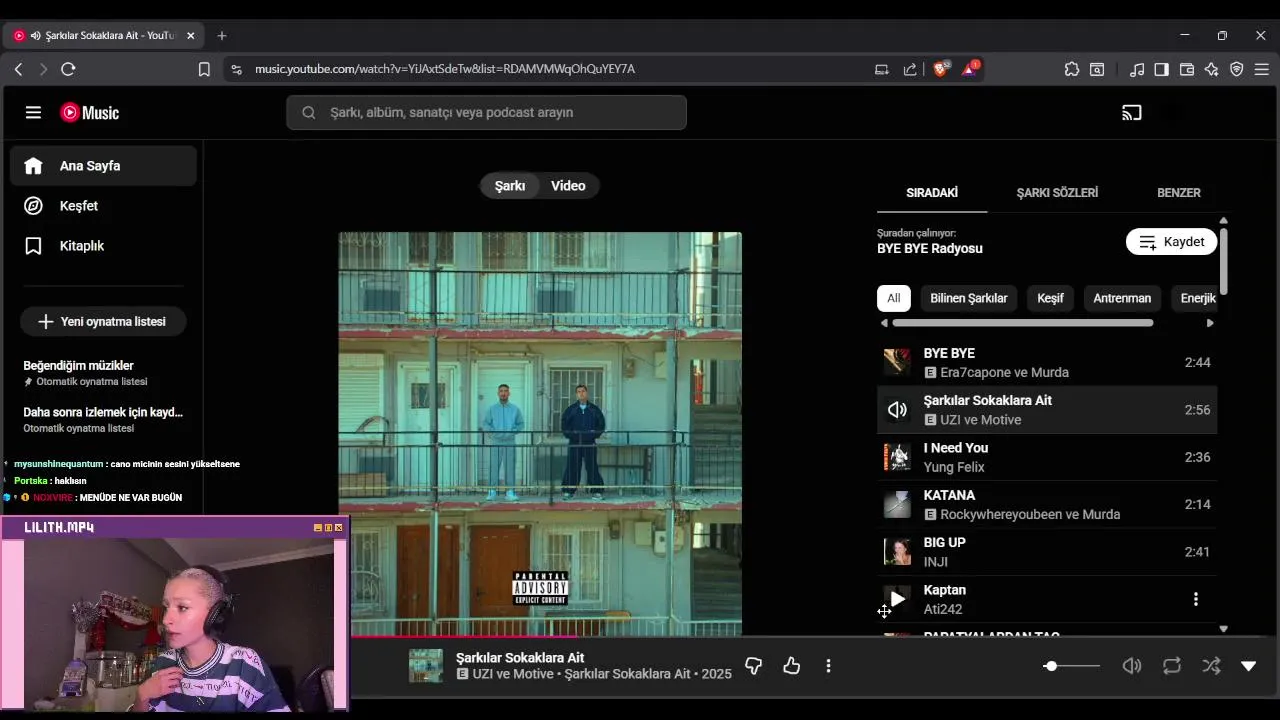Go to Ana Sayfa in sidebar
This screenshot has height=720, width=1280.
click(103, 166)
